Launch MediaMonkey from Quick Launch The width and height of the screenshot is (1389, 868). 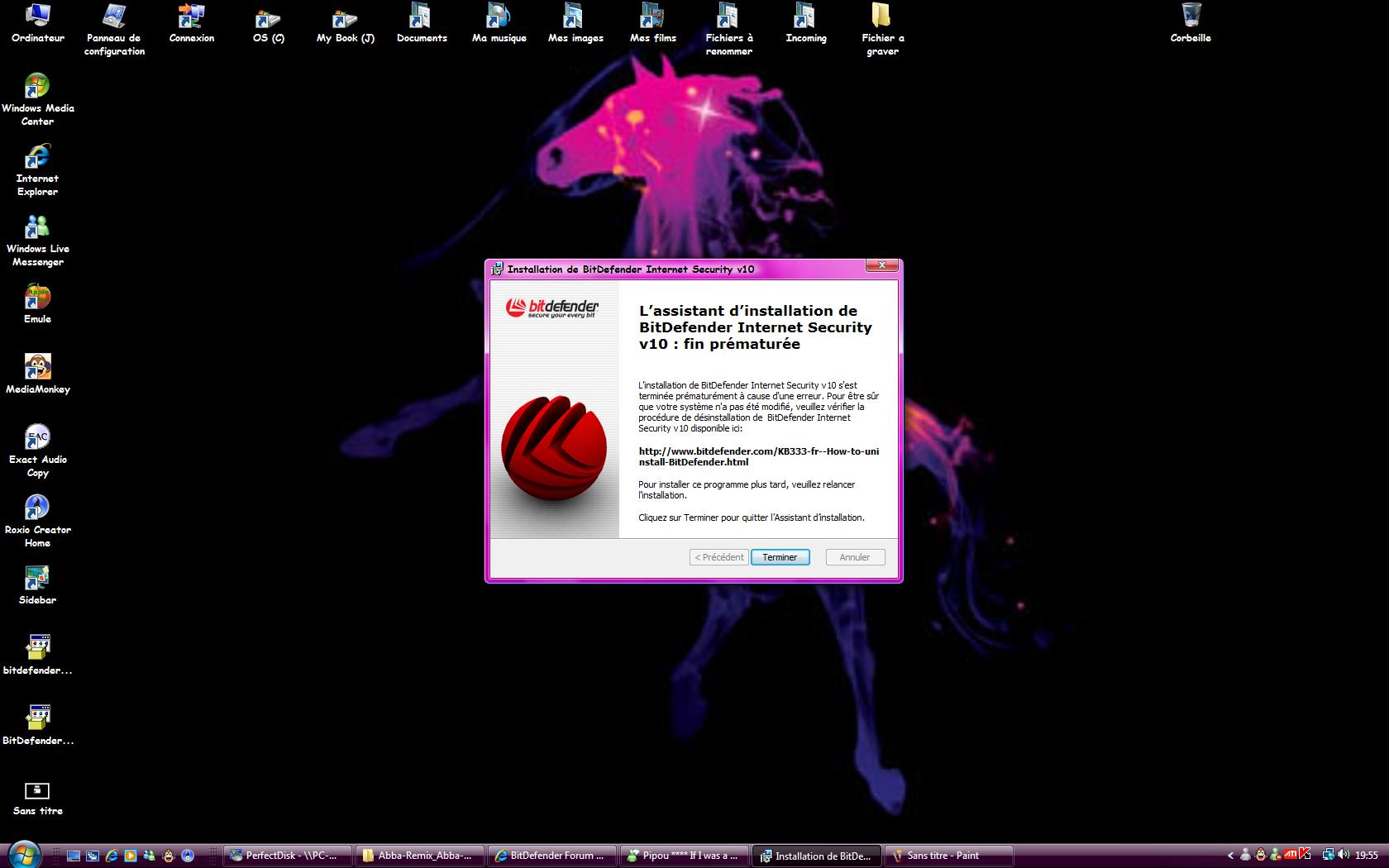point(169,856)
